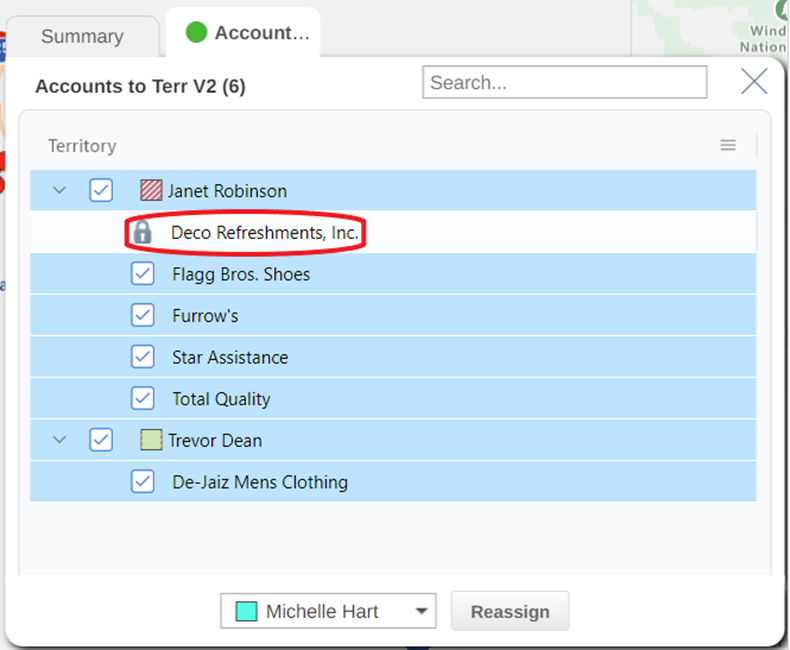Collapse the Janet Robinson territory group
The image size is (790, 650).
[x=59, y=190]
